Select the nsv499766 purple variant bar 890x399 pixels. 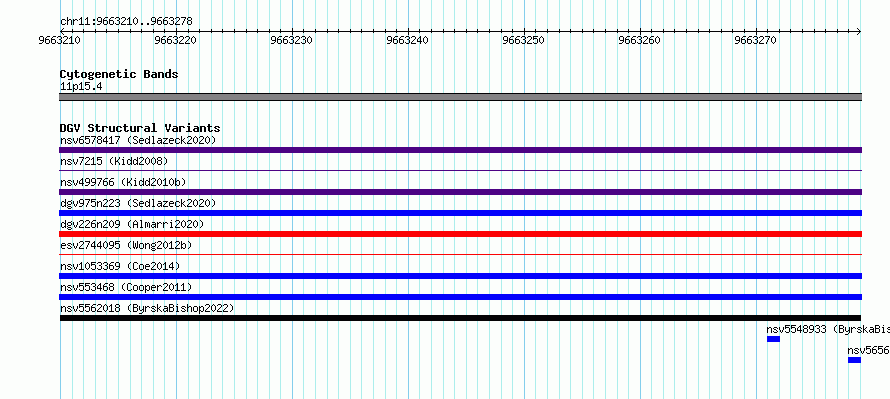[460, 192]
